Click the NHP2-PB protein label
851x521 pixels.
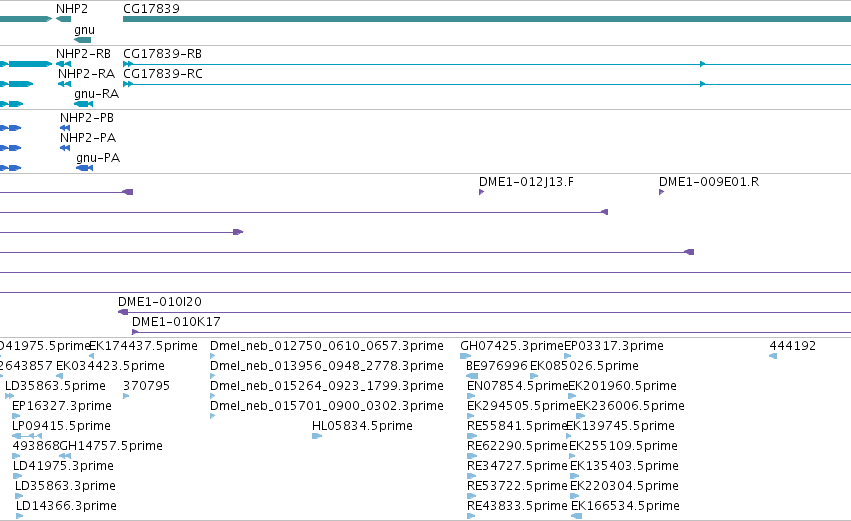tap(87, 118)
